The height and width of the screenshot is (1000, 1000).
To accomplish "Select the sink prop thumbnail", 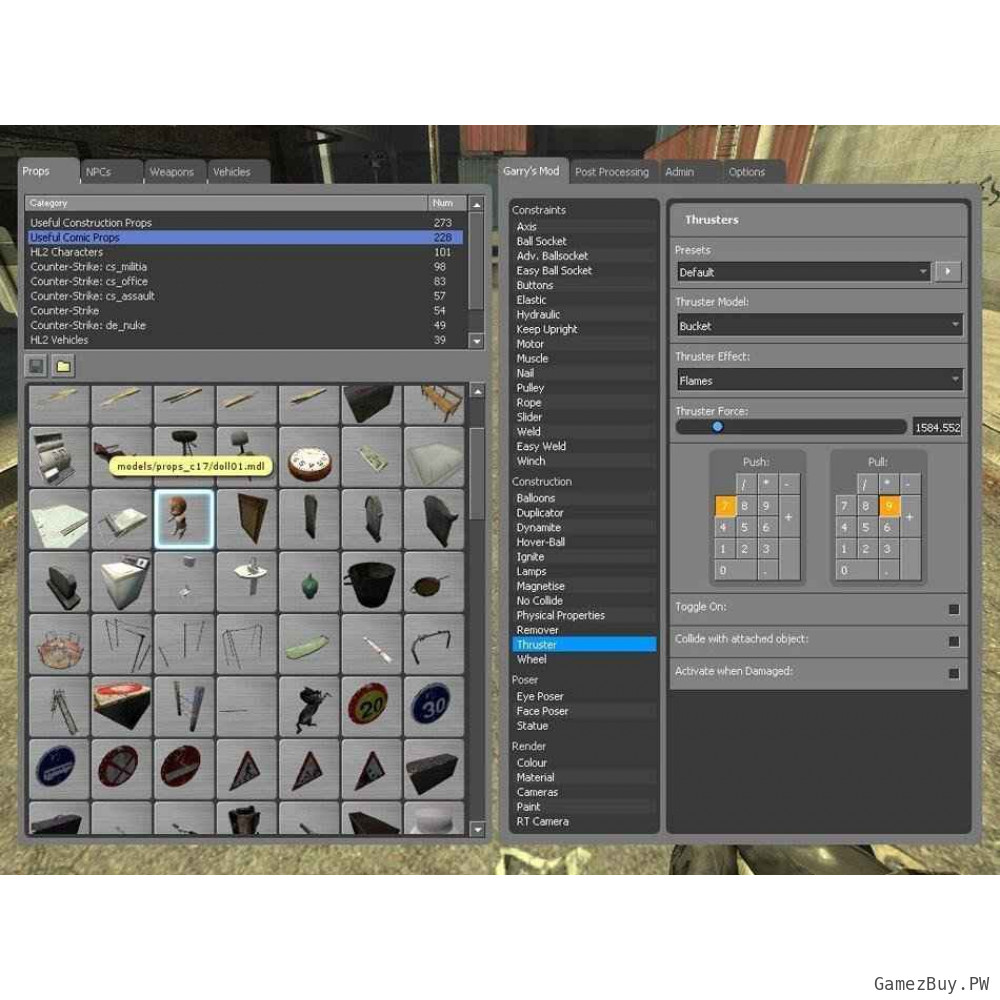I will click(x=246, y=582).
